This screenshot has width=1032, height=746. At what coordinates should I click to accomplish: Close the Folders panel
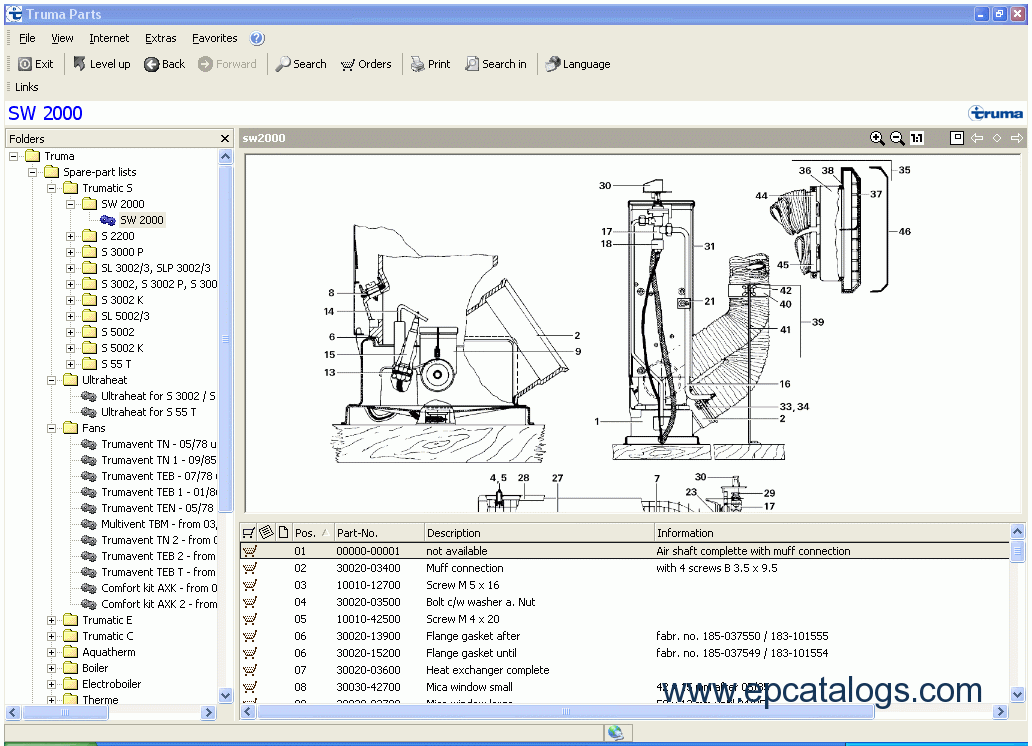pyautogui.click(x=225, y=138)
